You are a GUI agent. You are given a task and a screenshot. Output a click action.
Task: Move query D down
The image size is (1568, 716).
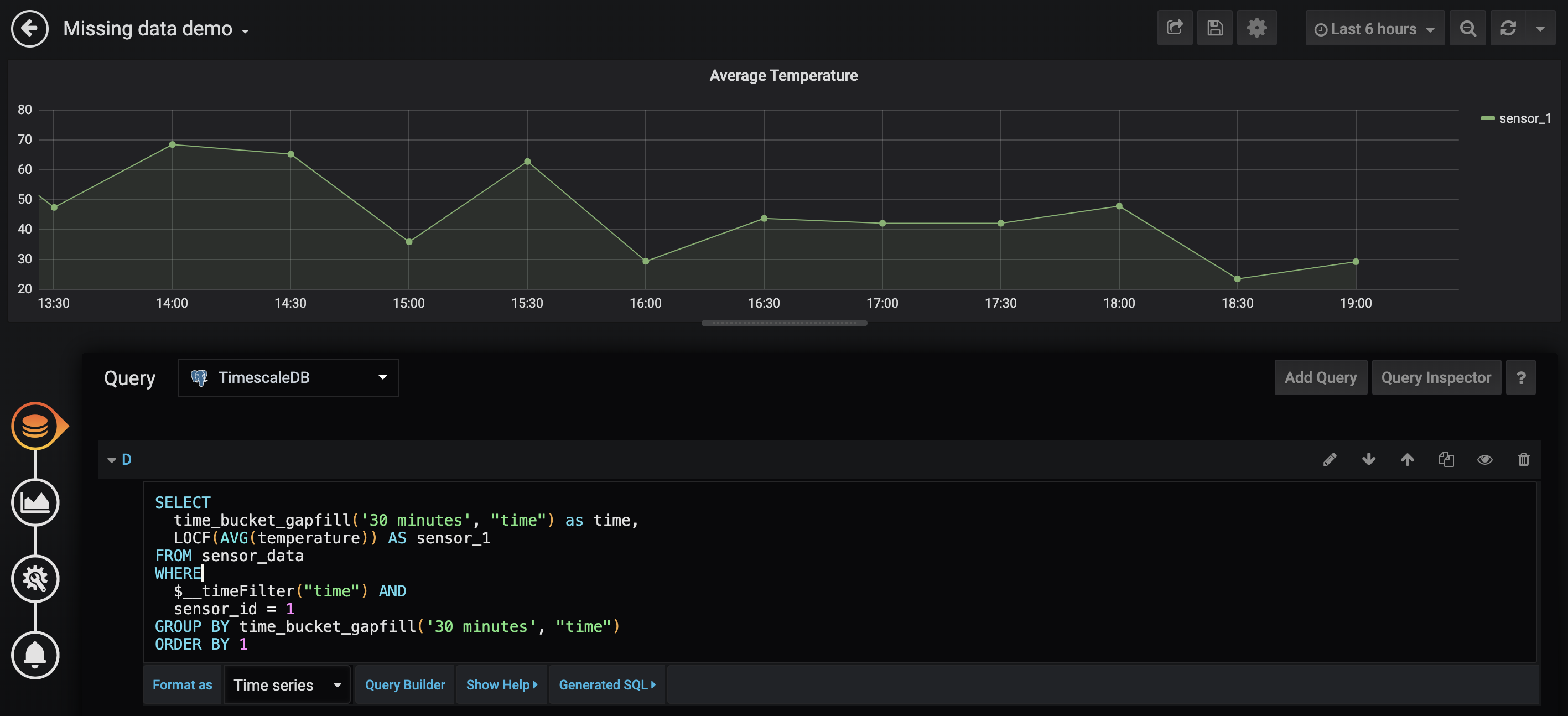[1368, 460]
